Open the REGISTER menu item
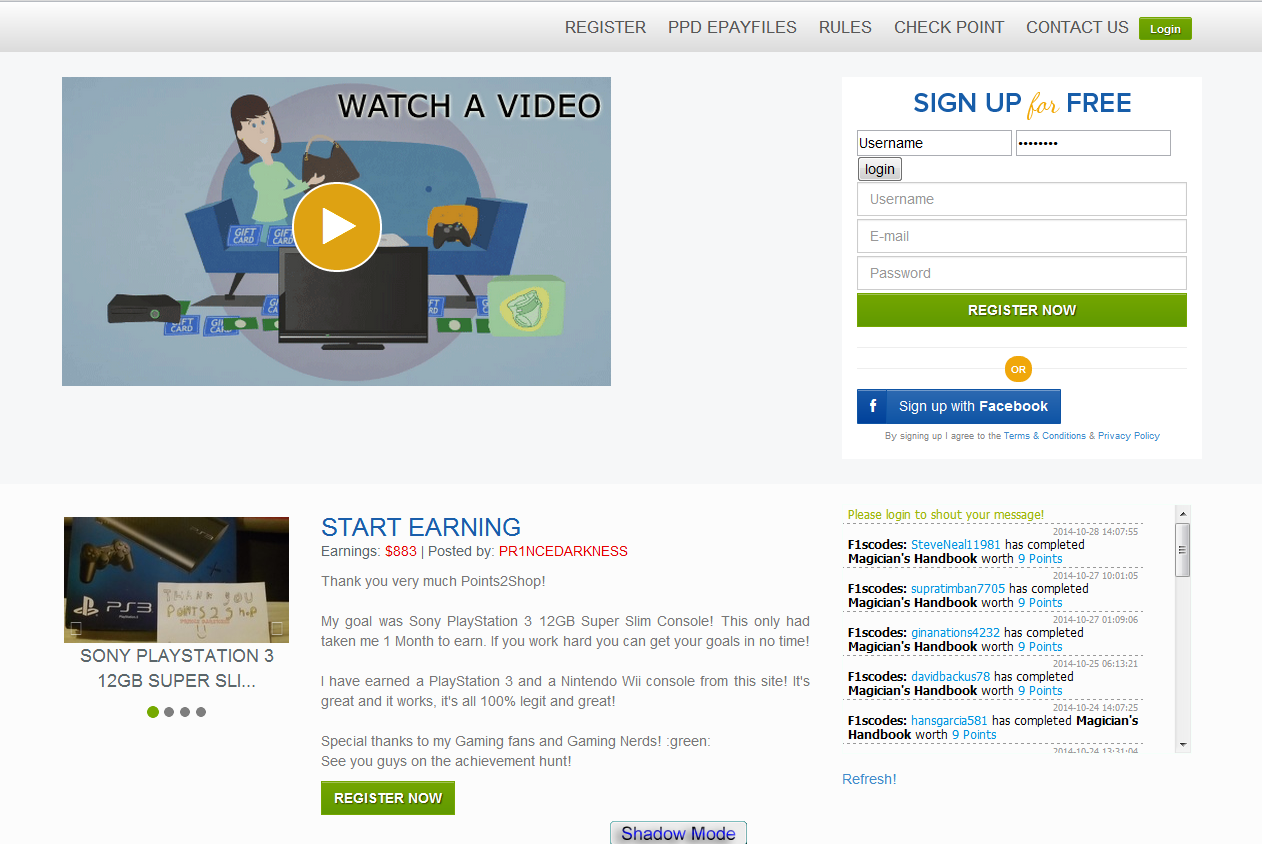 [605, 27]
